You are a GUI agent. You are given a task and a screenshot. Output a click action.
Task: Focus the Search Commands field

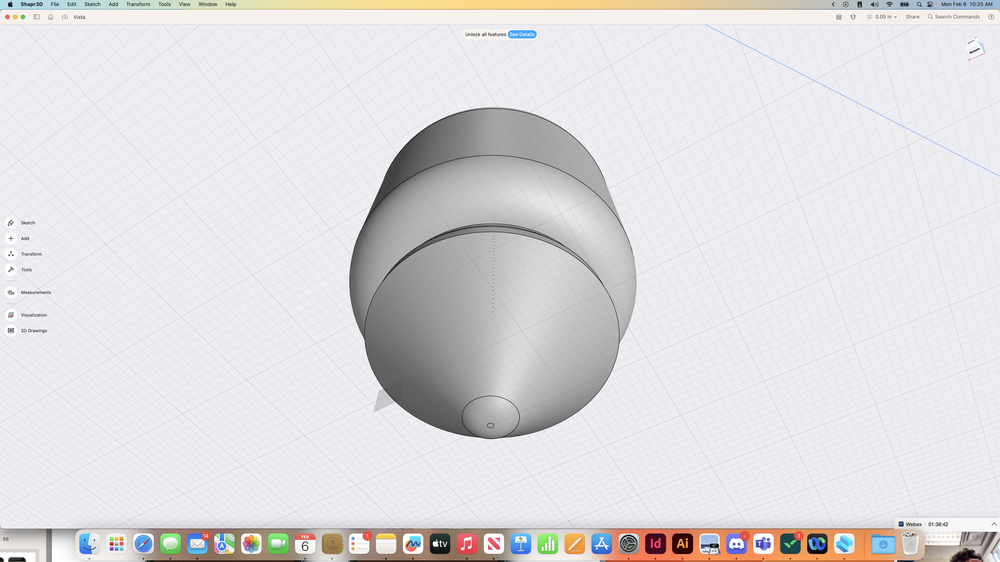coord(954,17)
